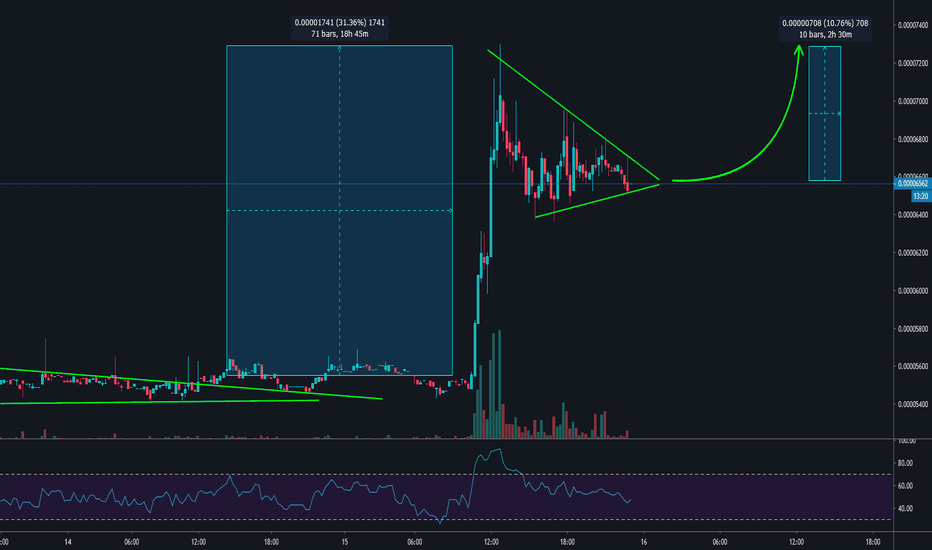The height and width of the screenshot is (550, 932).
Task: Click 18:00 time label after date 14
Action: [272, 542]
